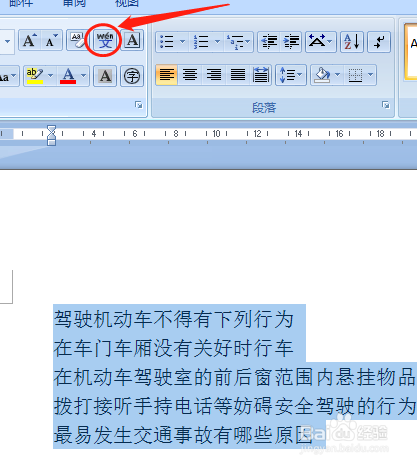The width and height of the screenshot is (417, 466).
Task: Apply numbered list formatting
Action: 201,42
